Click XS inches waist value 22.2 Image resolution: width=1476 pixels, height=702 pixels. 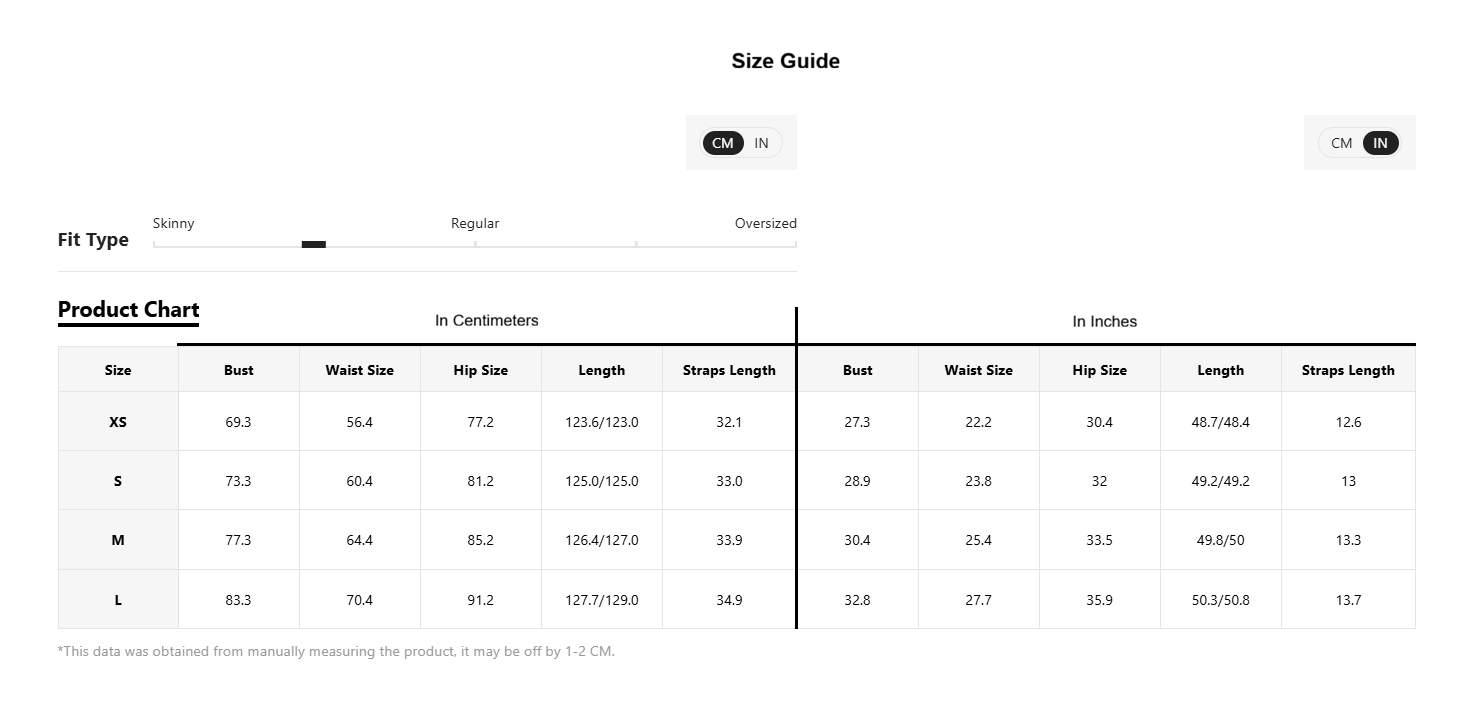[979, 422]
